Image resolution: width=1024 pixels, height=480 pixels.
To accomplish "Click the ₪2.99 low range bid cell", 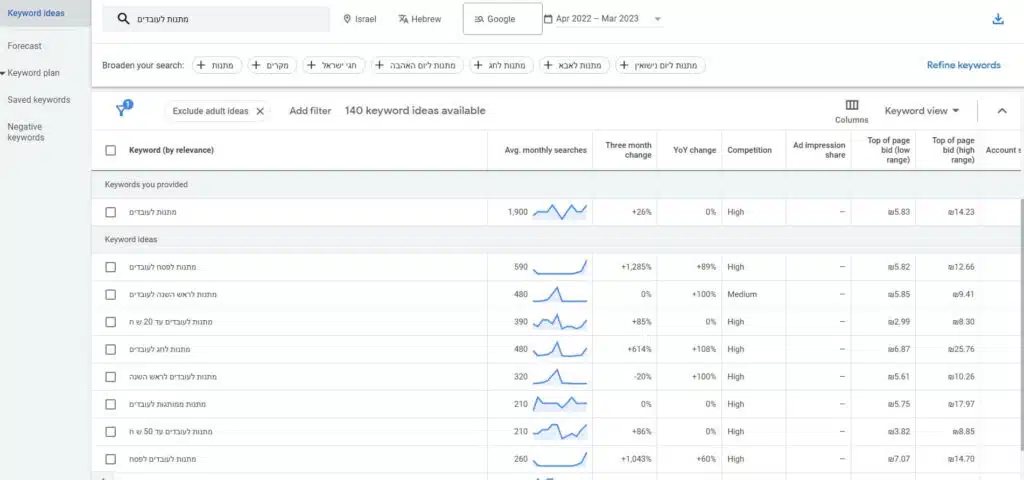I will click(x=899, y=322).
